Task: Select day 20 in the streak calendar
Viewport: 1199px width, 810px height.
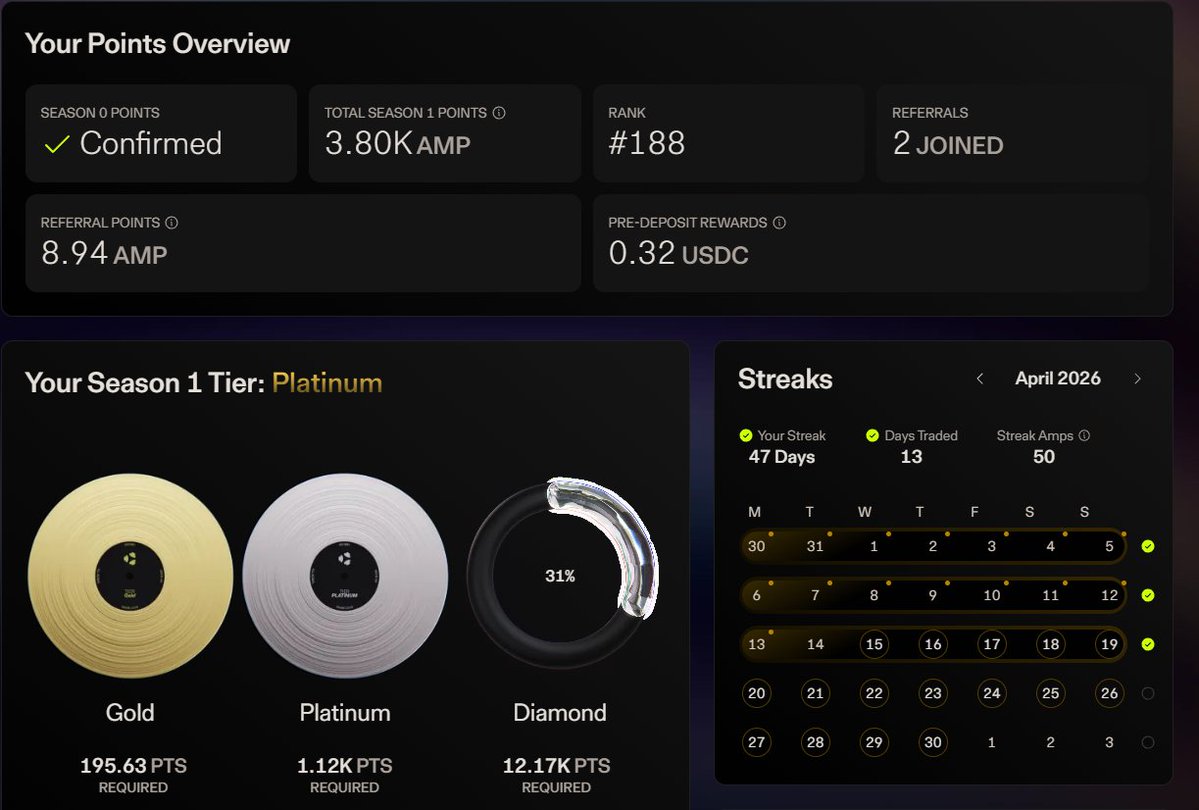Action: (756, 693)
